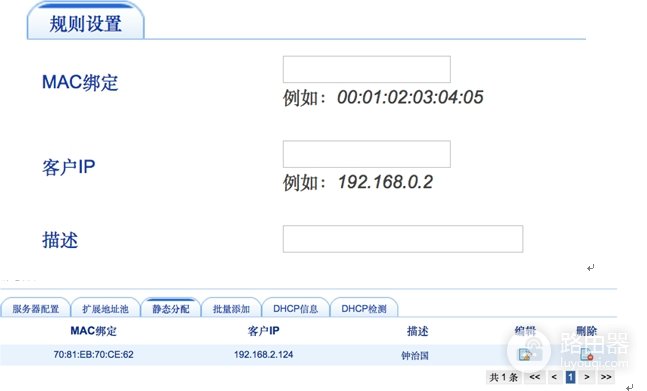Viewport: 647px width, 391px height.
Task: Click the example text 00:01:02:03:04:05
Action: pos(410,97)
